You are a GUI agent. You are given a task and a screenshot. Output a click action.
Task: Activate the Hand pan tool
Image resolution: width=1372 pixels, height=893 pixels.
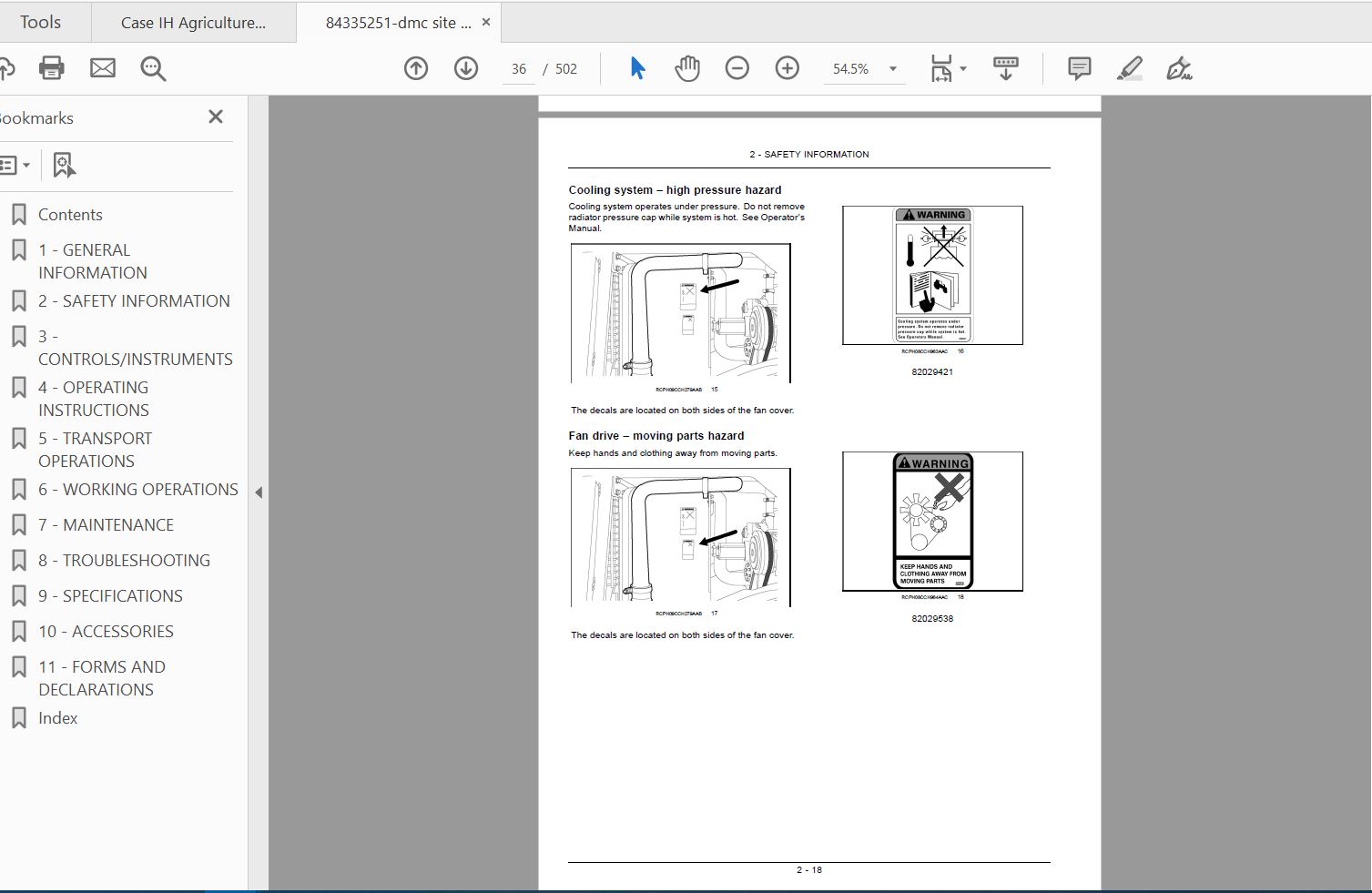click(687, 68)
